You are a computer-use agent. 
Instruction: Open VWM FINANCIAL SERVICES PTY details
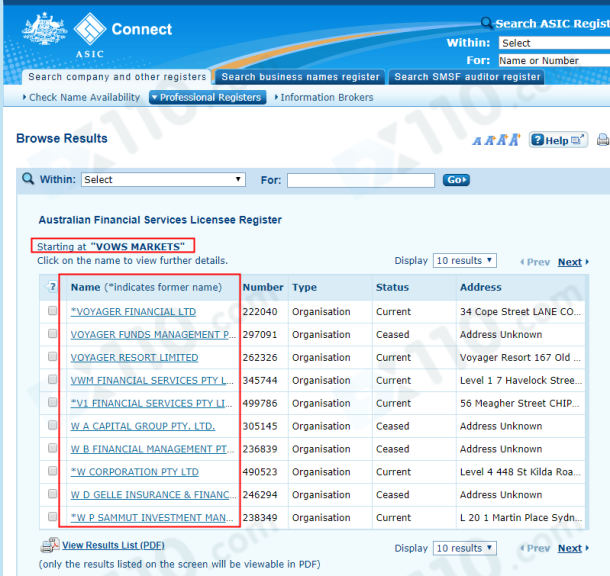coord(152,381)
